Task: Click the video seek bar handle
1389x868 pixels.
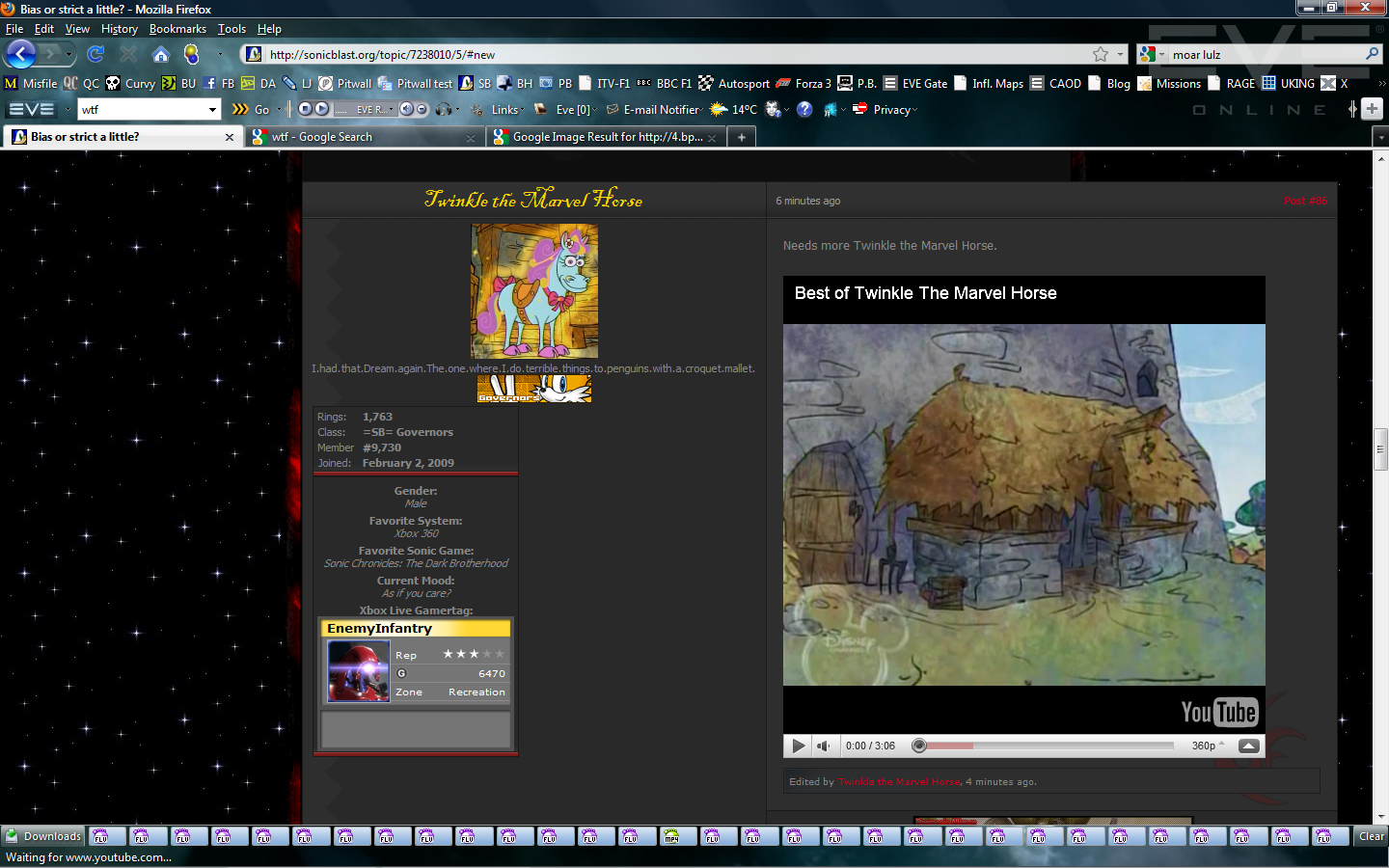Action: pos(919,746)
